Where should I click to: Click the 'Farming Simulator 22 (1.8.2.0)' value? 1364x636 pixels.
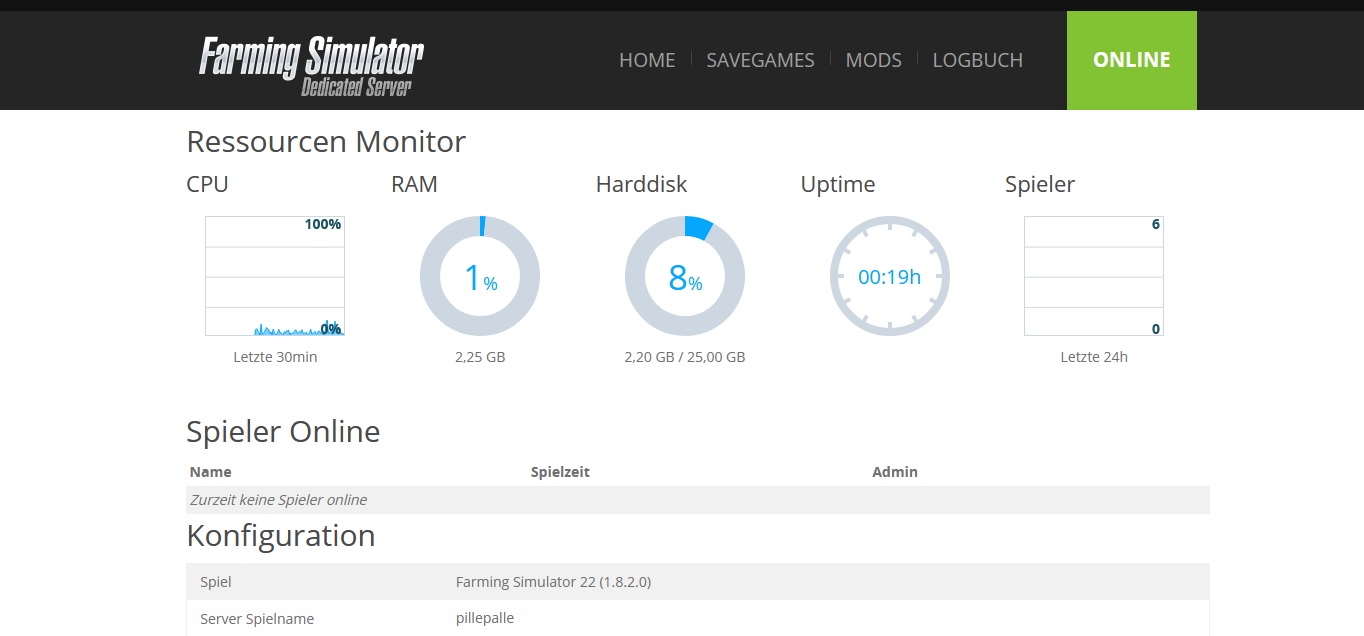554,582
